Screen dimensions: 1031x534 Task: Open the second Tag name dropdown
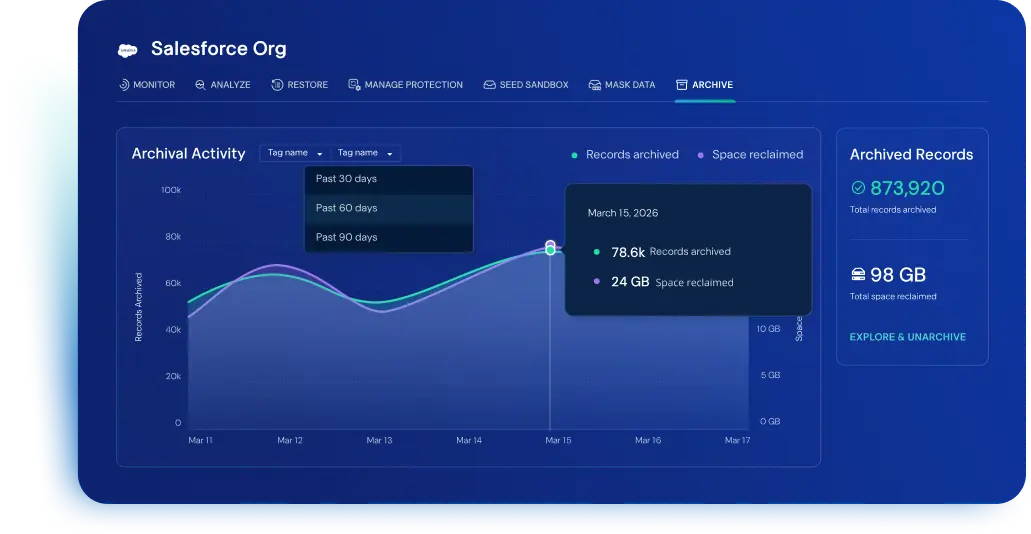[x=366, y=153]
